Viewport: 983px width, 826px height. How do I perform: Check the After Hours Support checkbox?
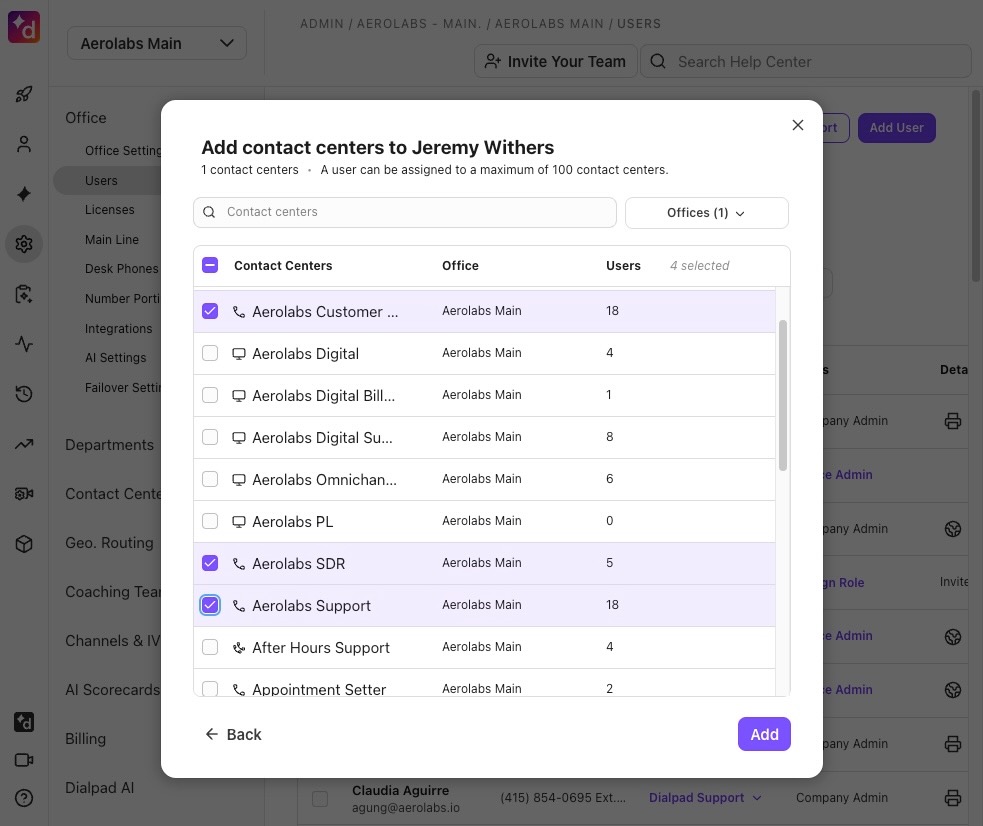click(210, 647)
